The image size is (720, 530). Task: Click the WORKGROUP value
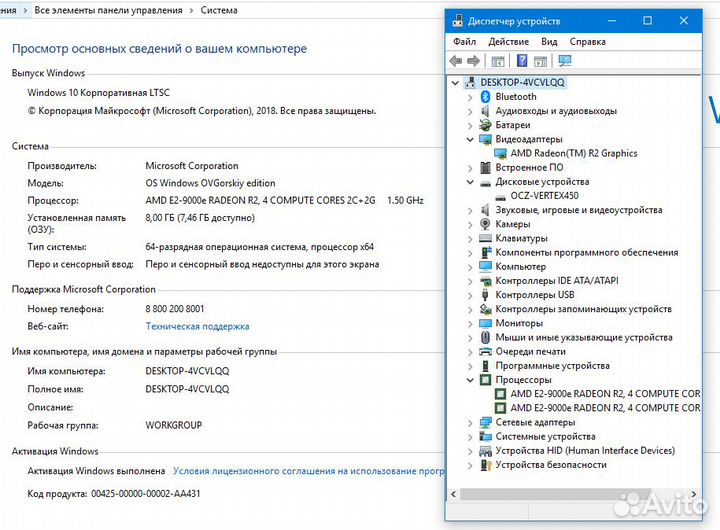click(x=174, y=425)
